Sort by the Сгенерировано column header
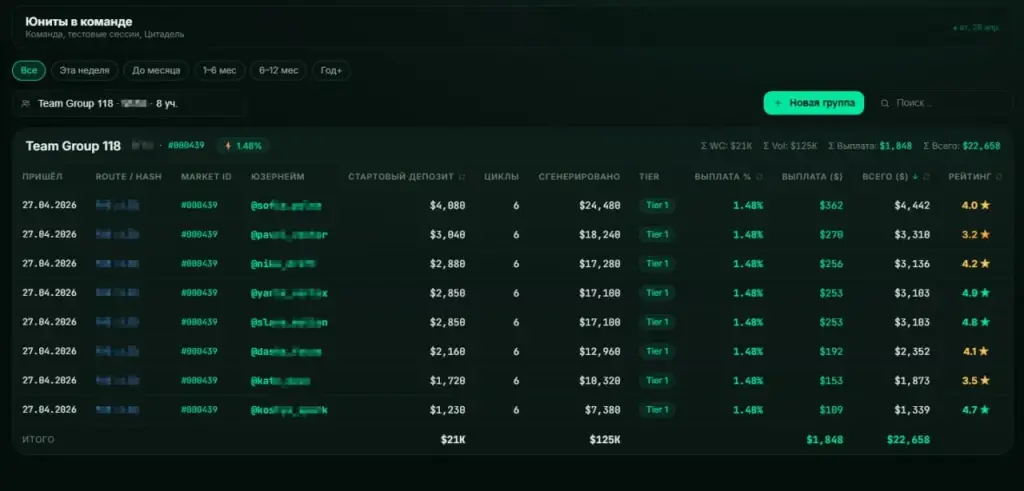1024x491 pixels. click(579, 177)
